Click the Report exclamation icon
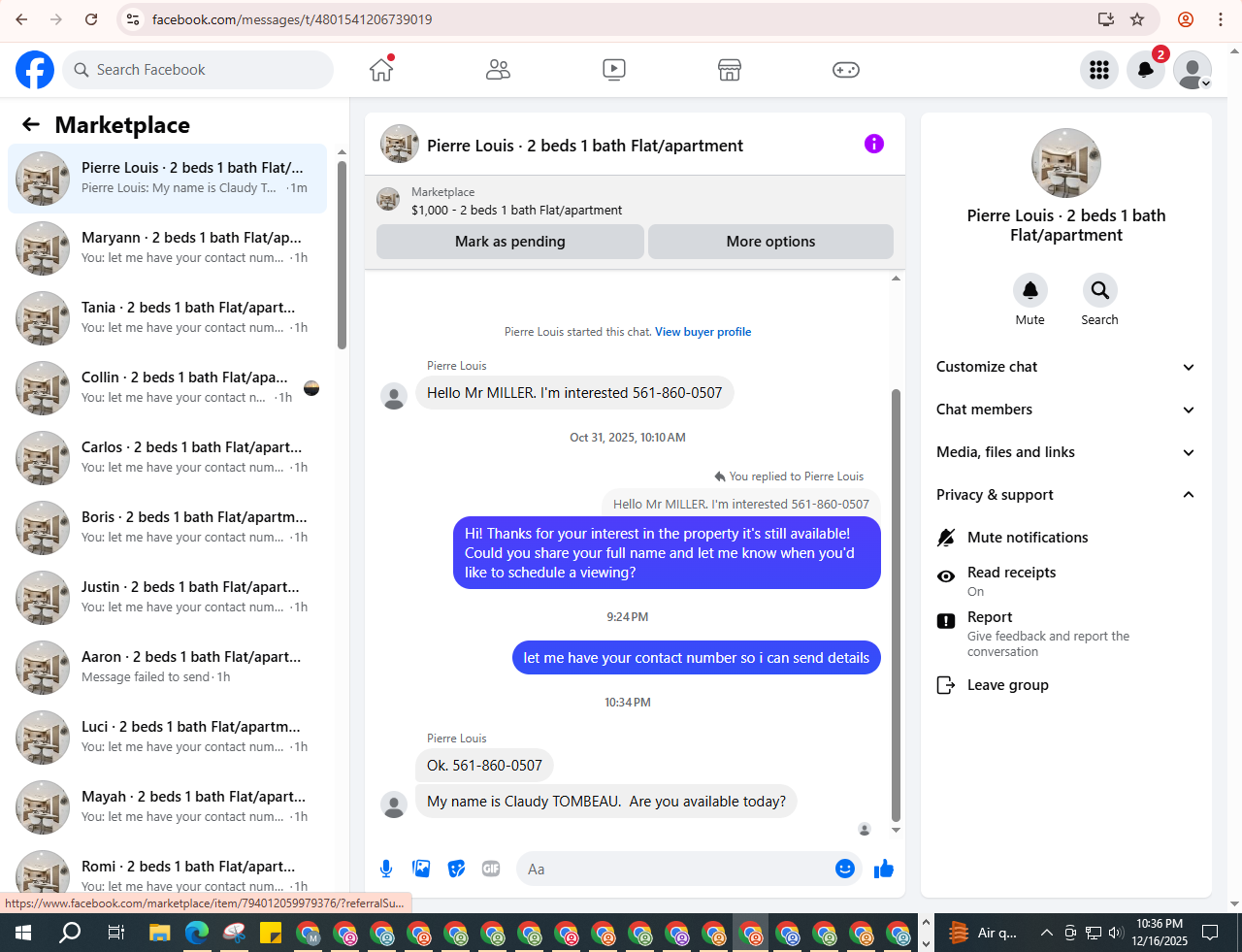This screenshot has height=952, width=1242. click(x=946, y=621)
